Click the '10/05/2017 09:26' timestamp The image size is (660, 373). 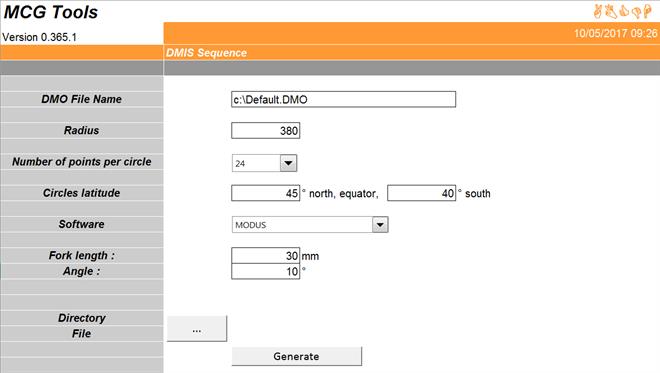(x=616, y=33)
